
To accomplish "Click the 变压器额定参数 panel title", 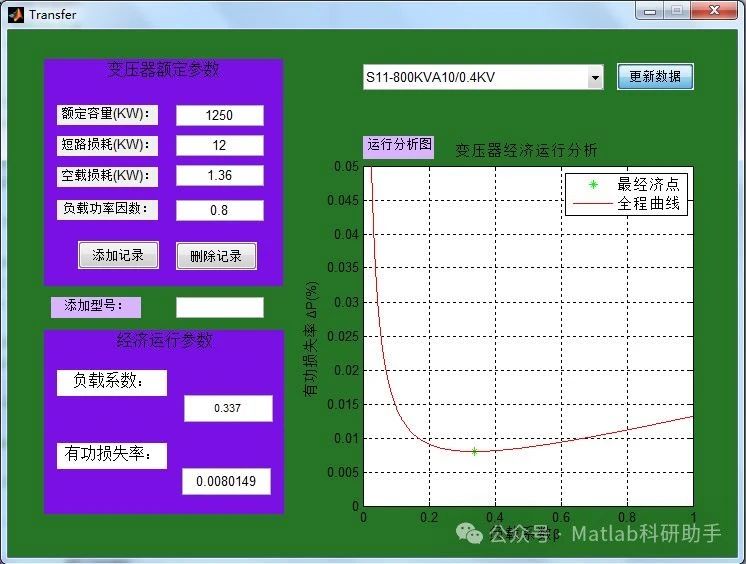I will pos(163,69).
